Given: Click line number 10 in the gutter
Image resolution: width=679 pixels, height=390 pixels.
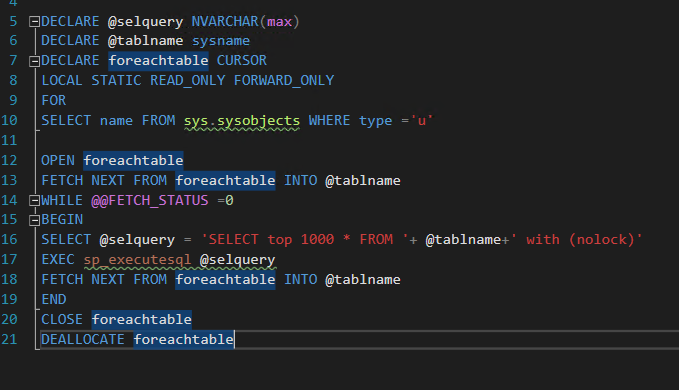Looking at the screenshot, I should coord(9,120).
